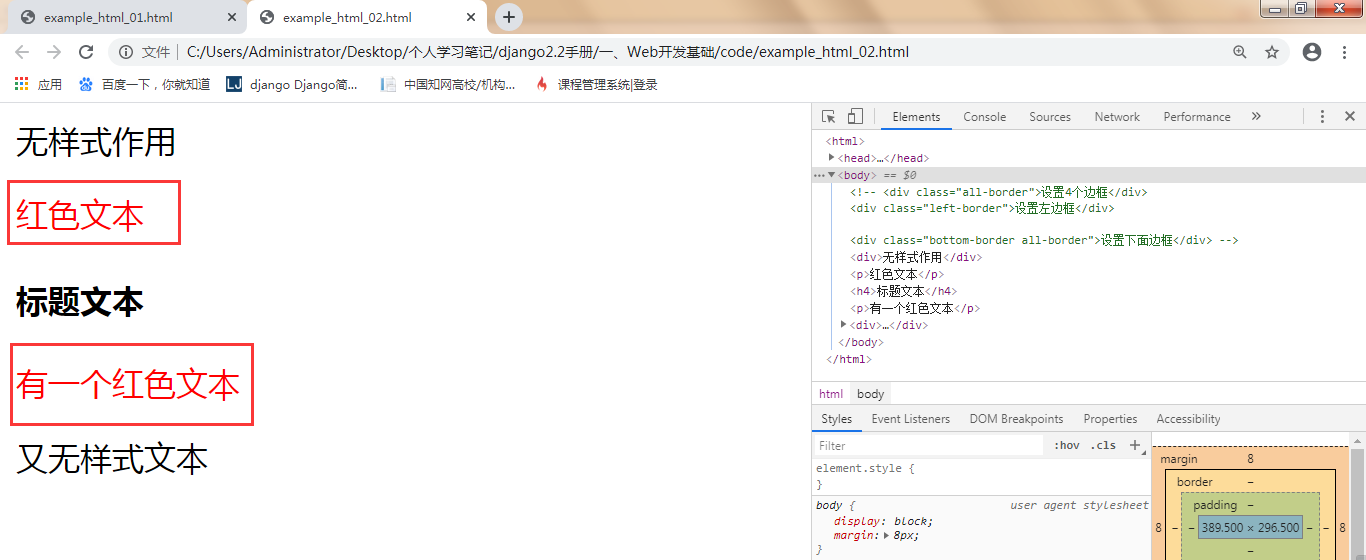
Task: Switch to the Console tab
Action: pos(985,117)
